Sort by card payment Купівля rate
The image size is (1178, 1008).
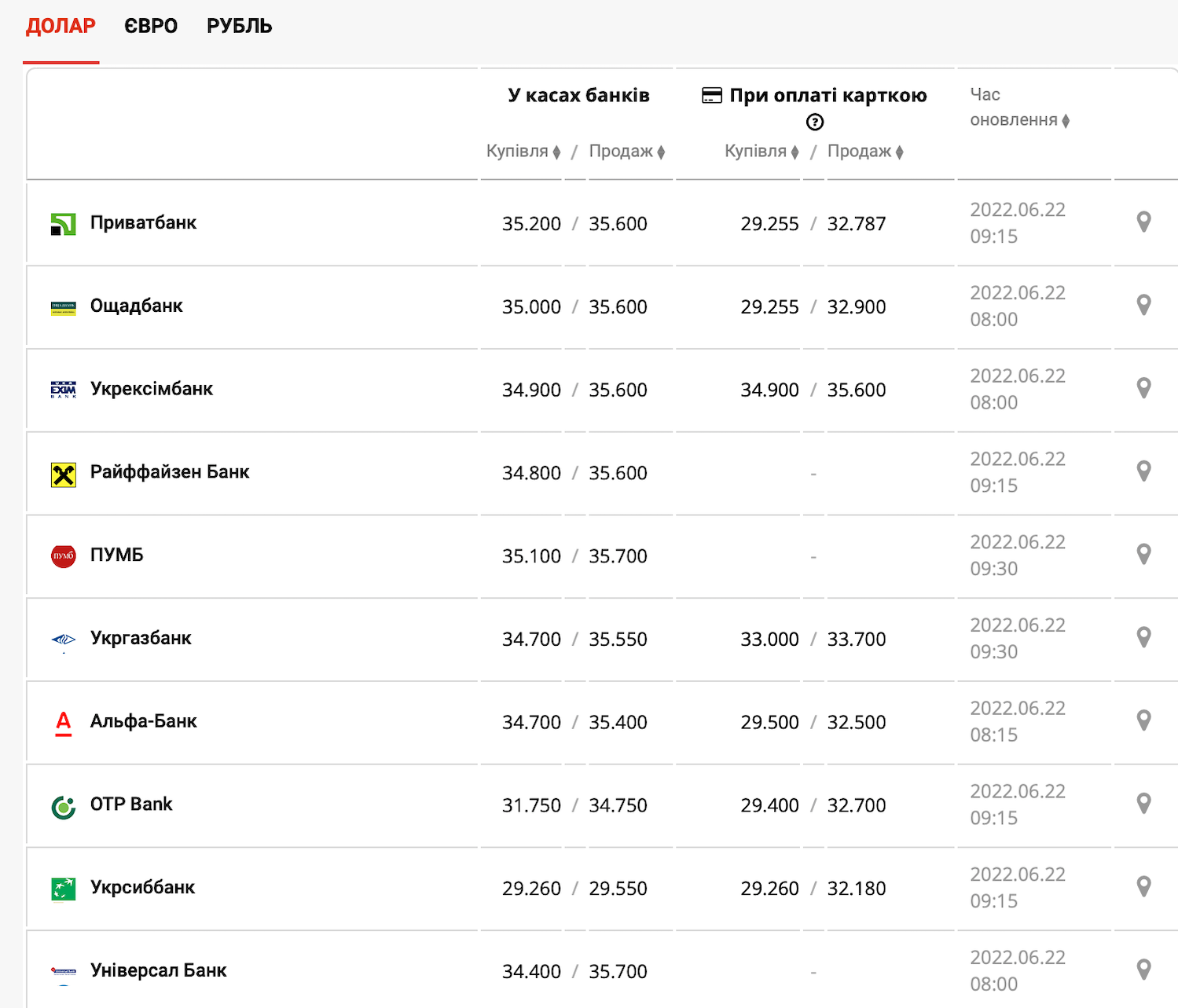761,152
